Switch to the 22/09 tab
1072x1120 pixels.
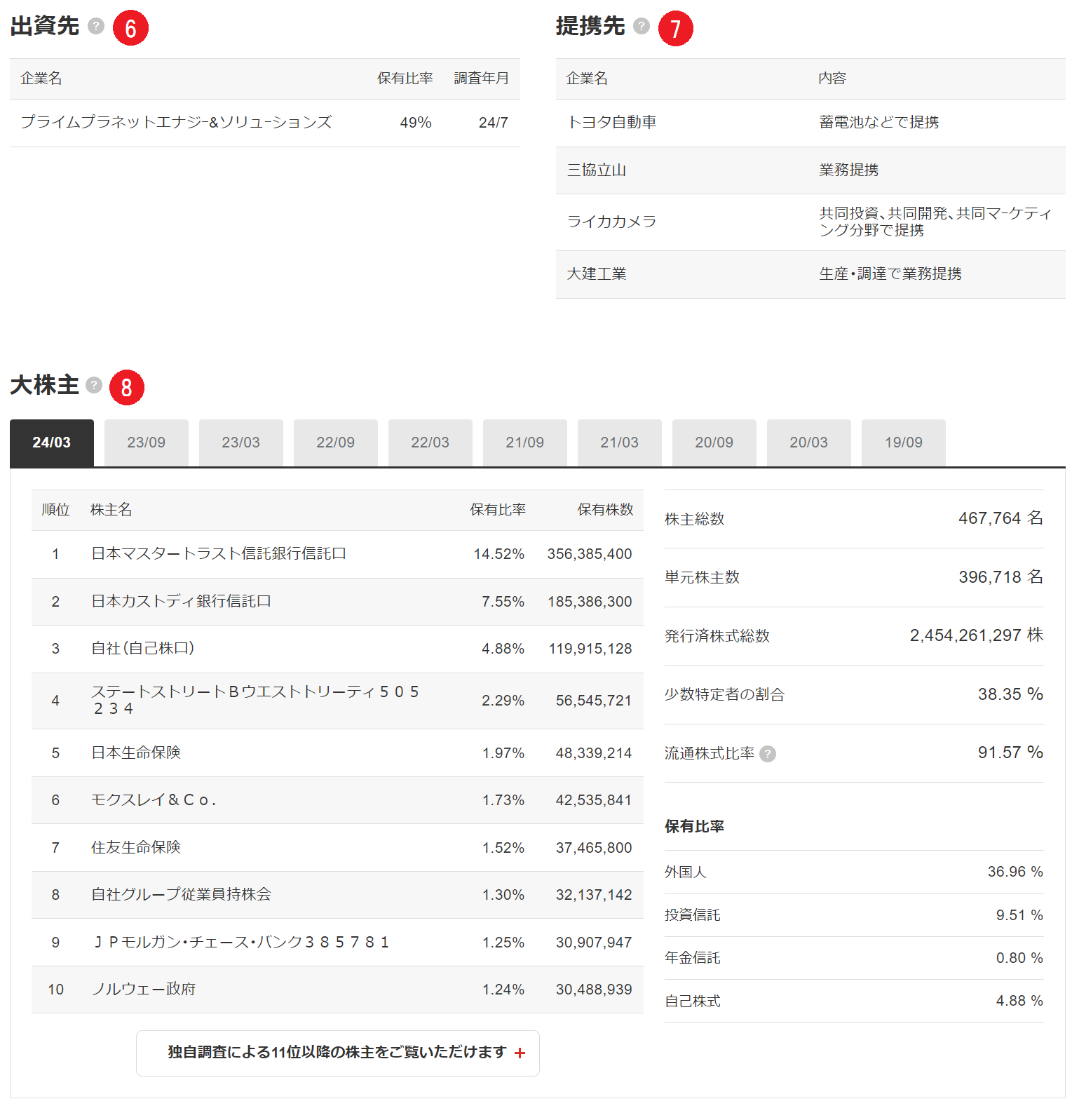[x=336, y=443]
